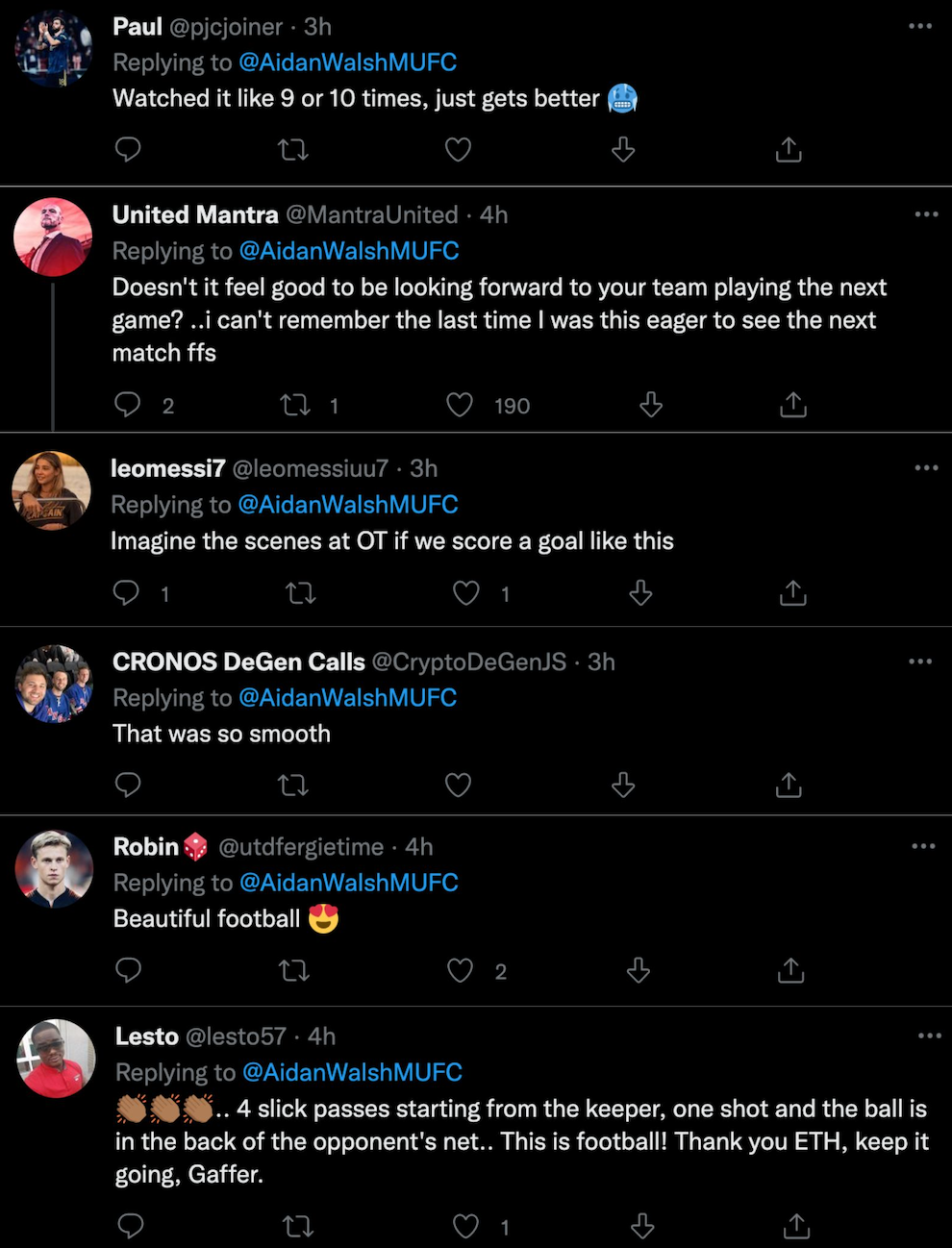Open more options on United Mantra's tweet

pos(926,213)
